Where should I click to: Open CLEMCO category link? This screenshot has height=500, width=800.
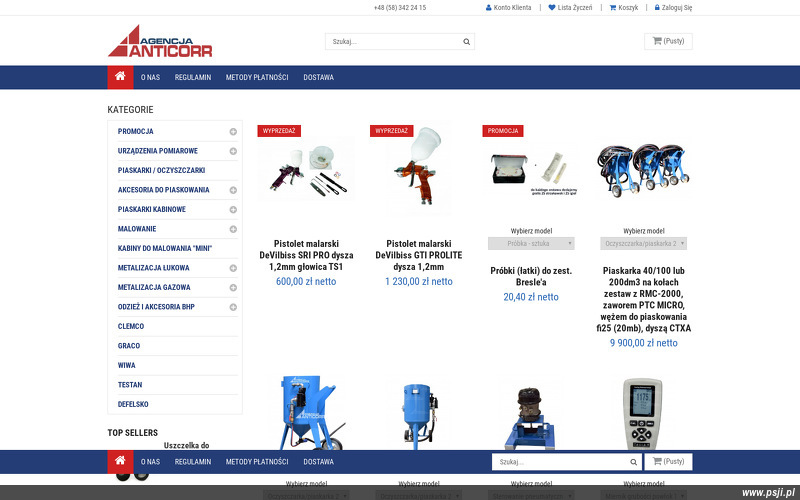pos(131,327)
